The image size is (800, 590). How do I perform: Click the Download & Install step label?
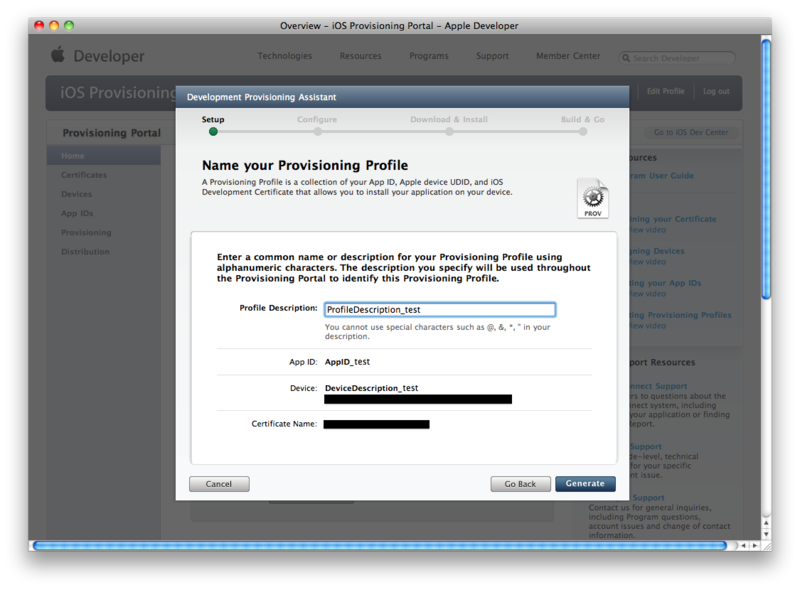click(449, 119)
